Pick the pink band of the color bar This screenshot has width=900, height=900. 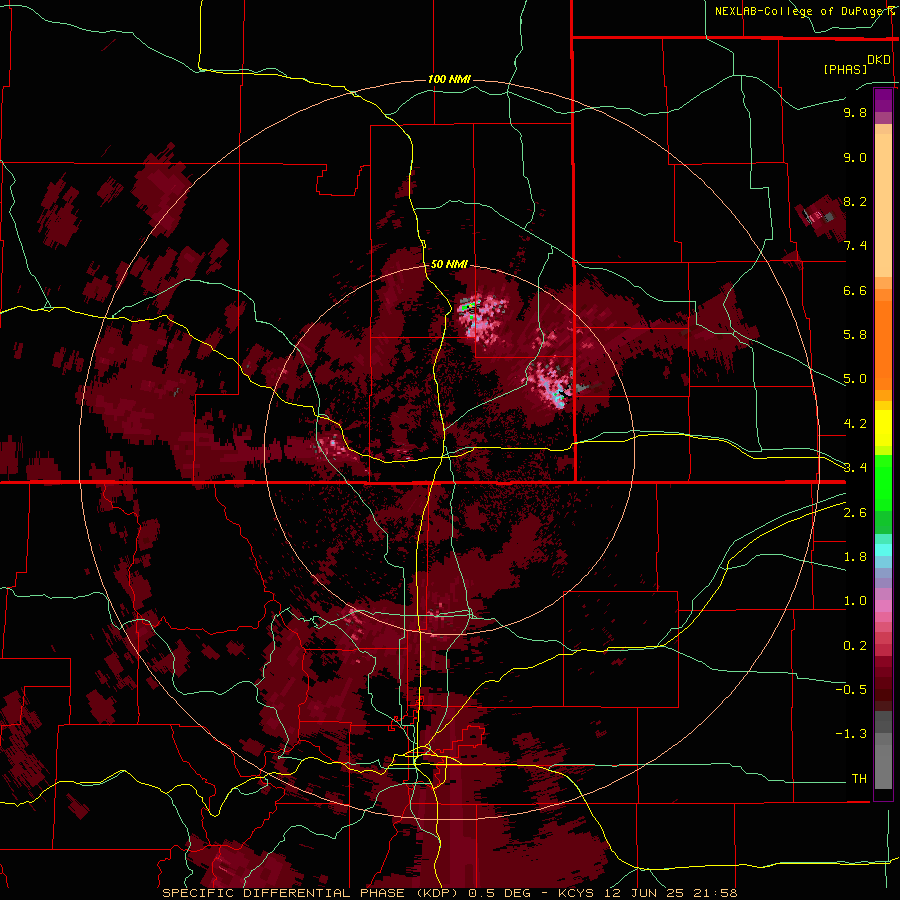click(x=883, y=606)
